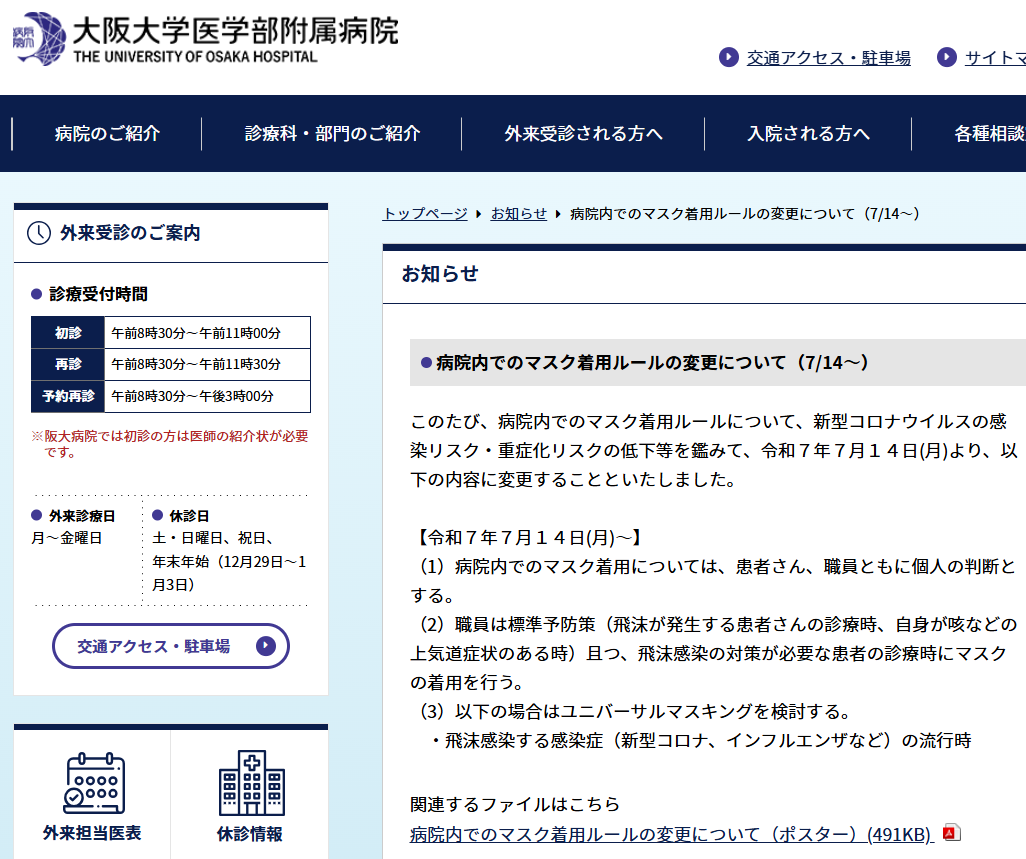
Task: Open the 外来受診される方へ menu
Action: 583,133
